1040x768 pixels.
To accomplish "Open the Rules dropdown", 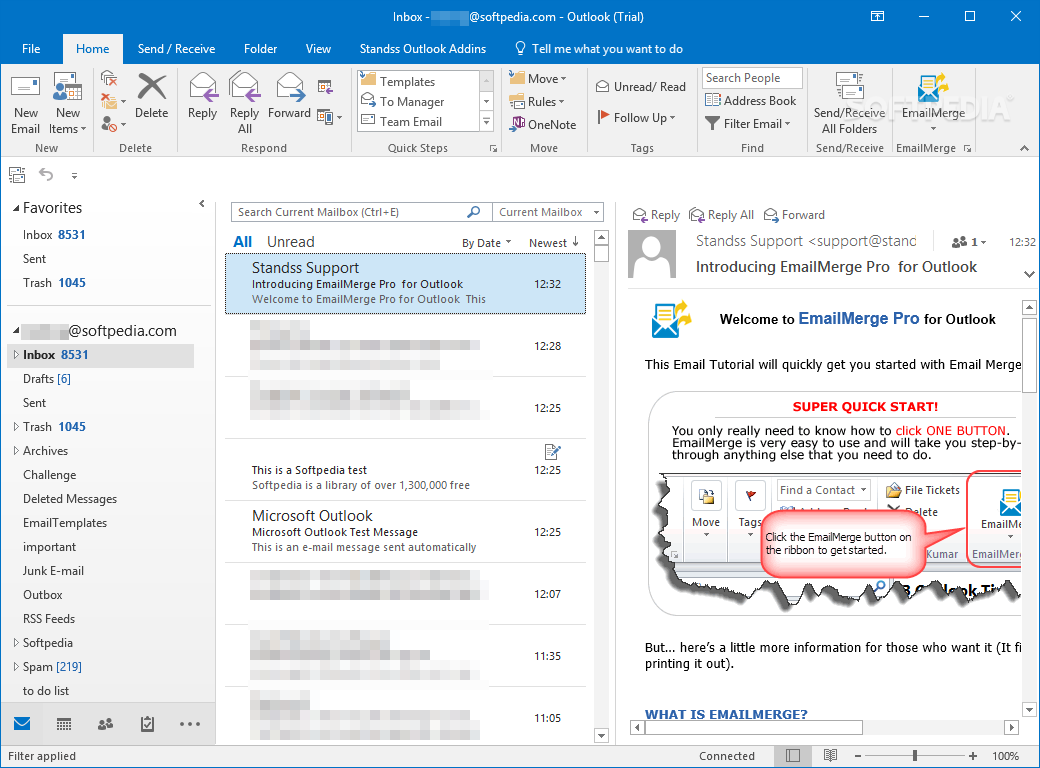I will (537, 101).
